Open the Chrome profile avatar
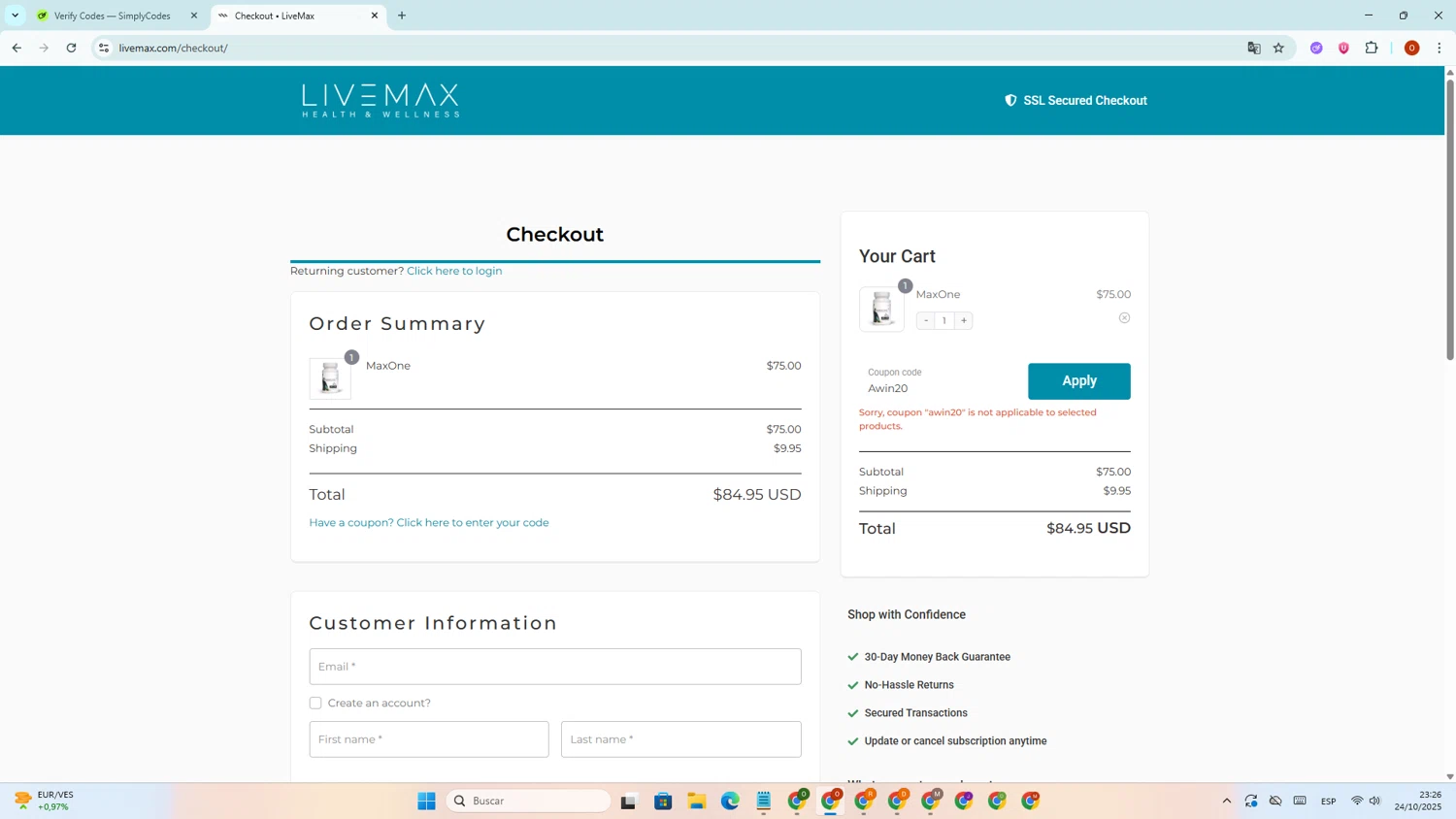1456x819 pixels. (x=1411, y=48)
